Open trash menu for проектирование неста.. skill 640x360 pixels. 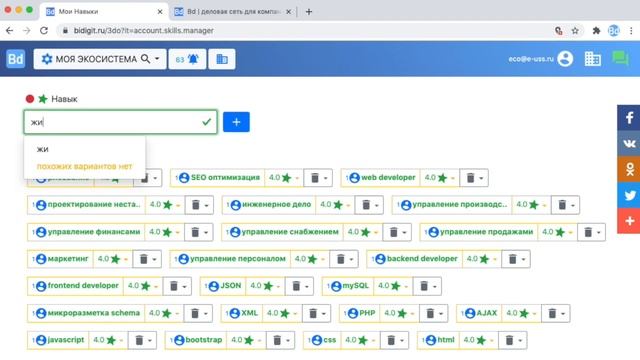tap(199, 205)
